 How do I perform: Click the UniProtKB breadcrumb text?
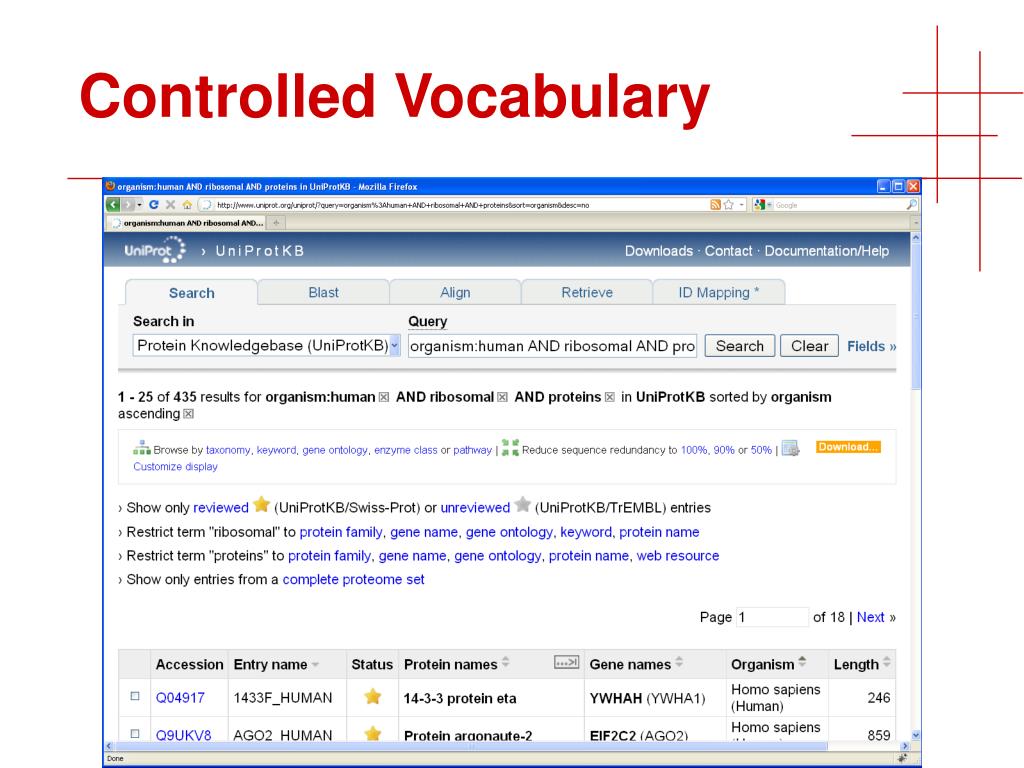click(260, 251)
